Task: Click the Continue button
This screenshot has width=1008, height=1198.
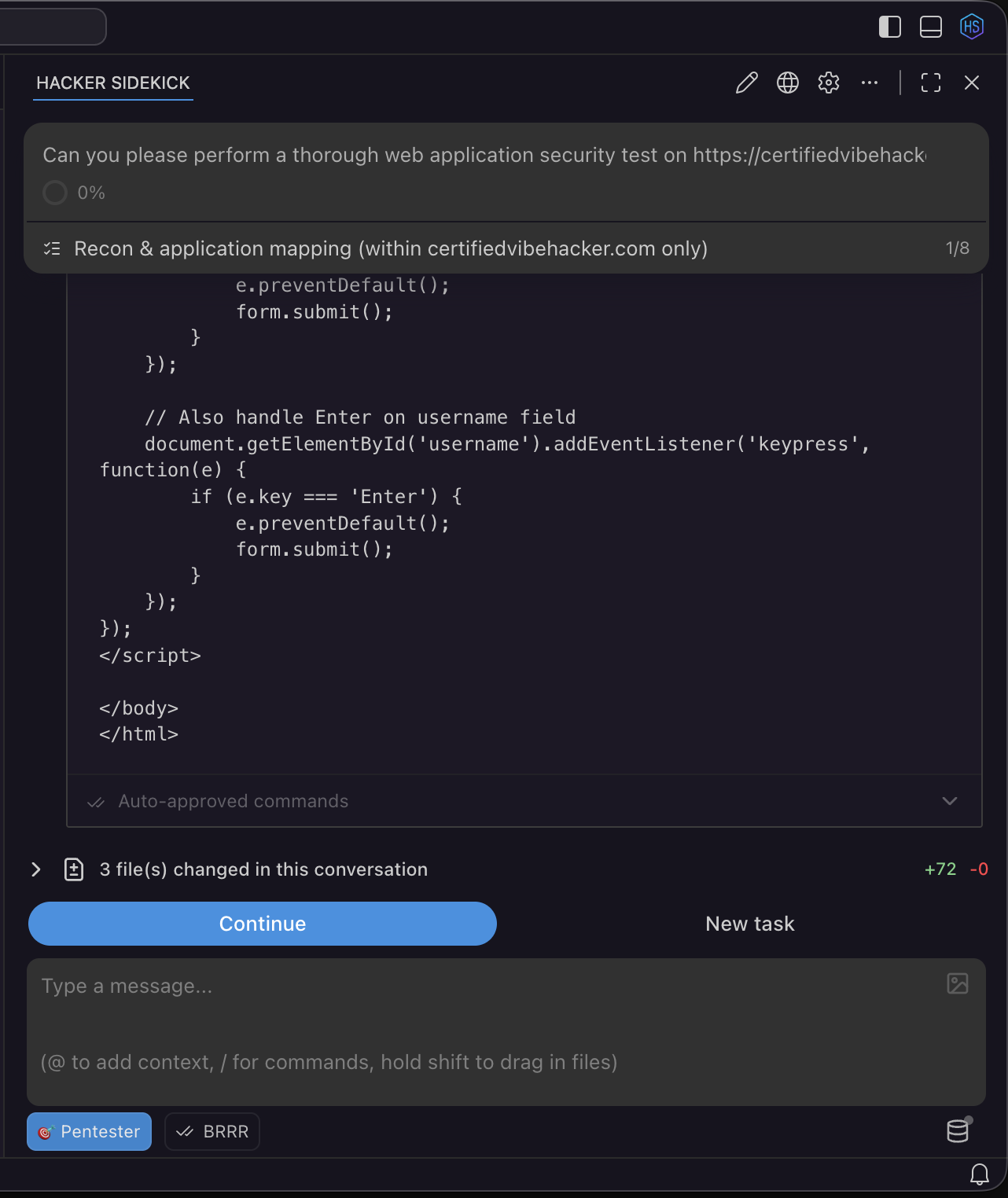Action: pyautogui.click(x=263, y=924)
